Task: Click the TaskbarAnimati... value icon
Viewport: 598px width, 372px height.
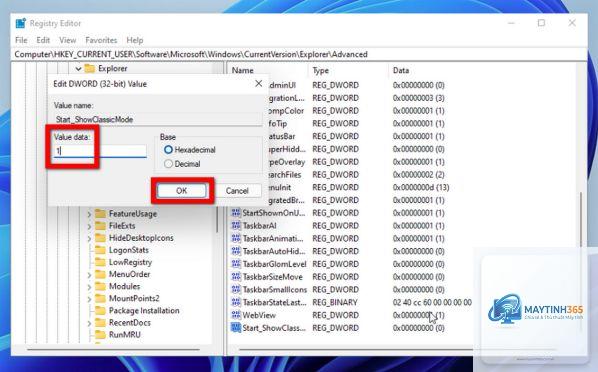Action: (x=236, y=238)
